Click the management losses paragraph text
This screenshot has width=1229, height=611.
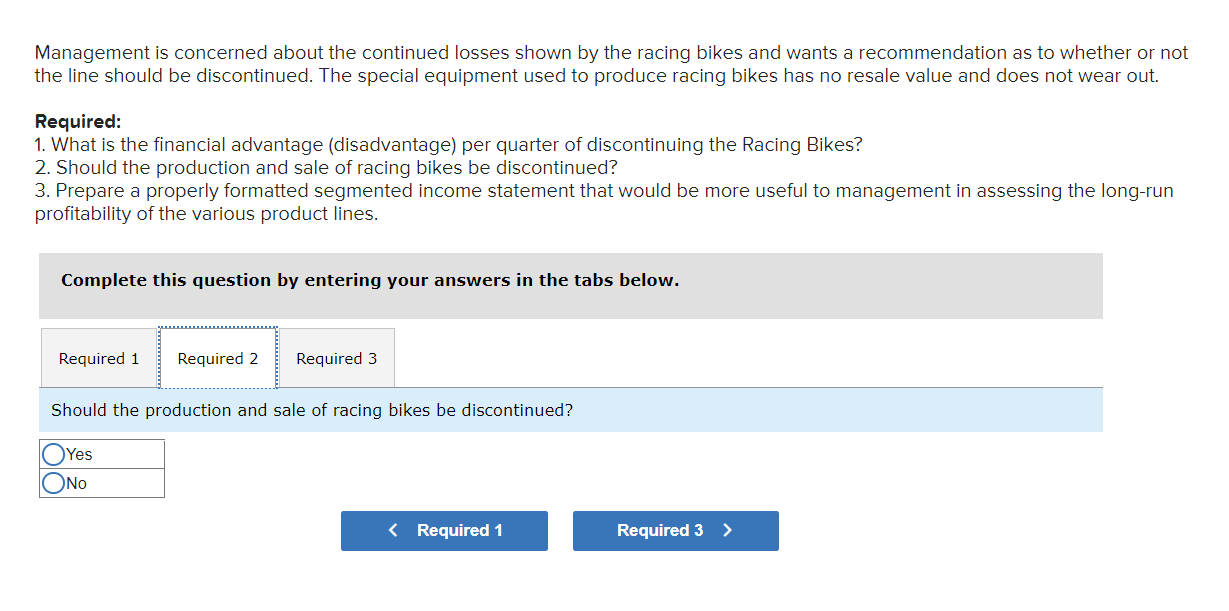click(600, 63)
